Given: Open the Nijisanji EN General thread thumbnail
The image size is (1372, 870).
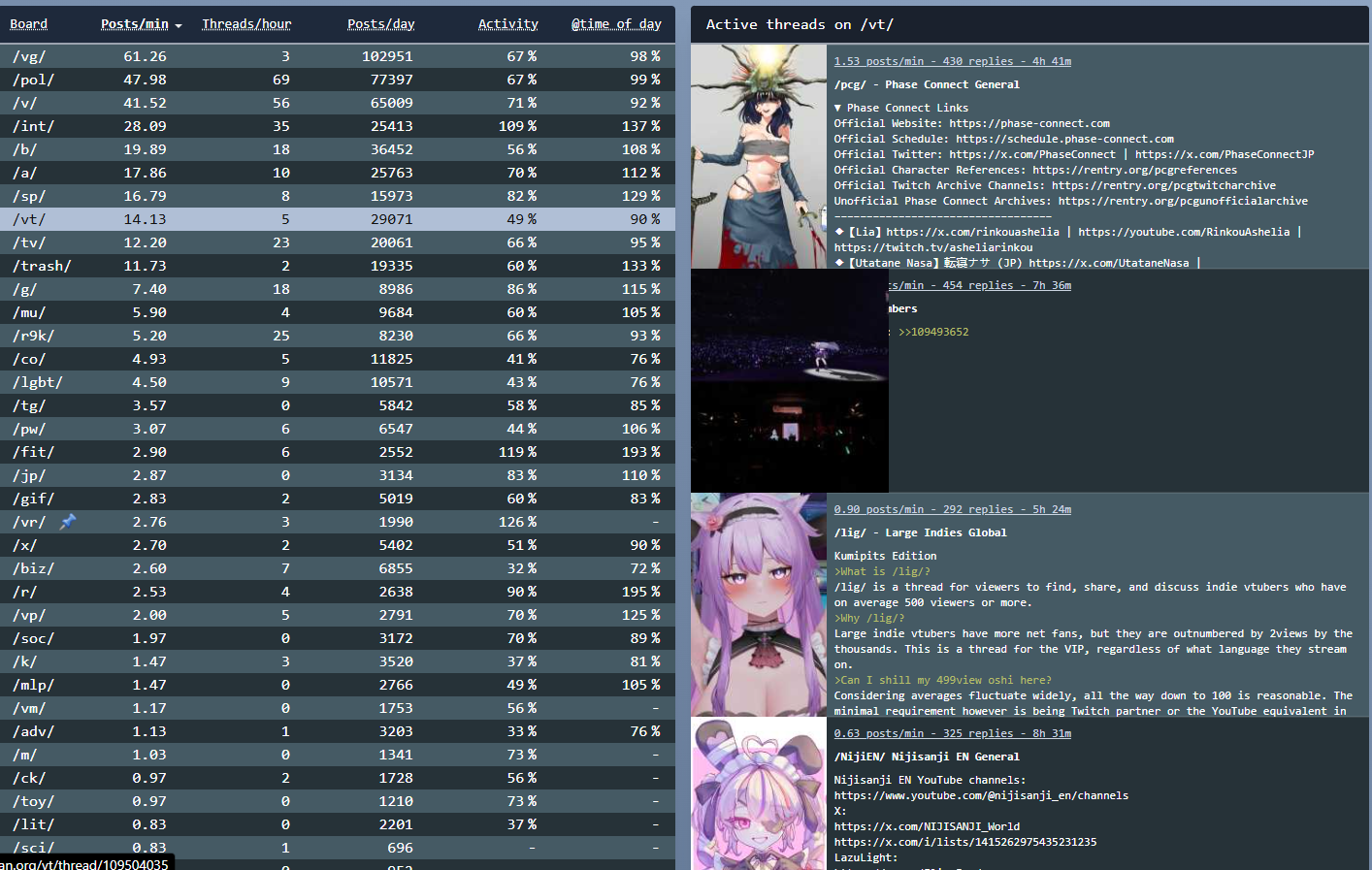Looking at the screenshot, I should coord(759,793).
